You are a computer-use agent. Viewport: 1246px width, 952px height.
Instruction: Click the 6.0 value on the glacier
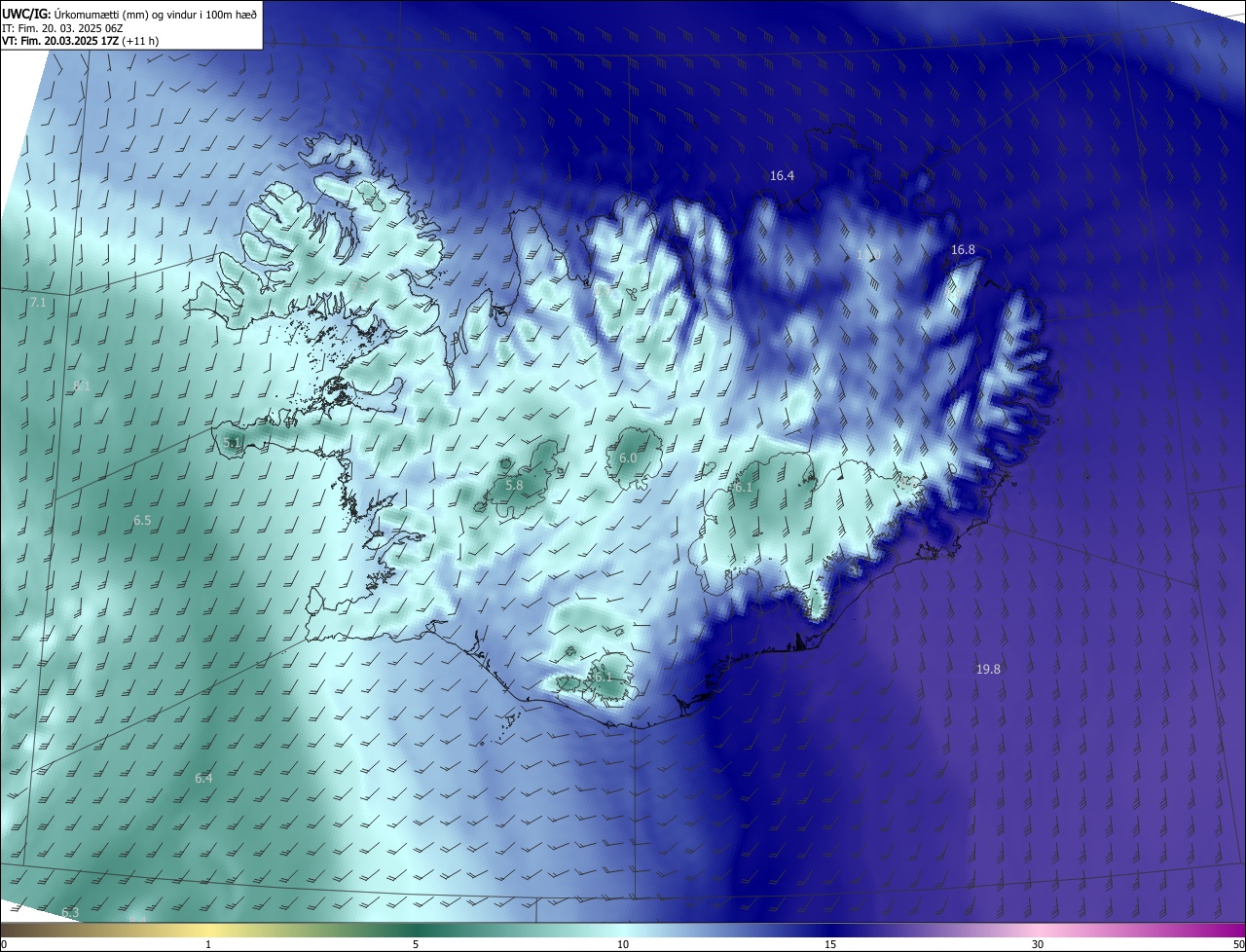(628, 458)
